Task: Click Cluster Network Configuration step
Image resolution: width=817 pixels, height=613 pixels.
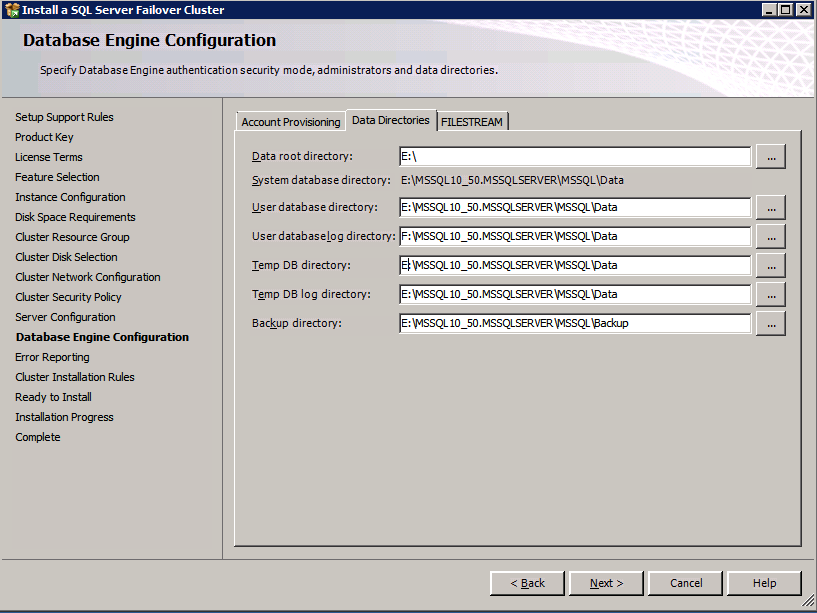Action: click(88, 277)
